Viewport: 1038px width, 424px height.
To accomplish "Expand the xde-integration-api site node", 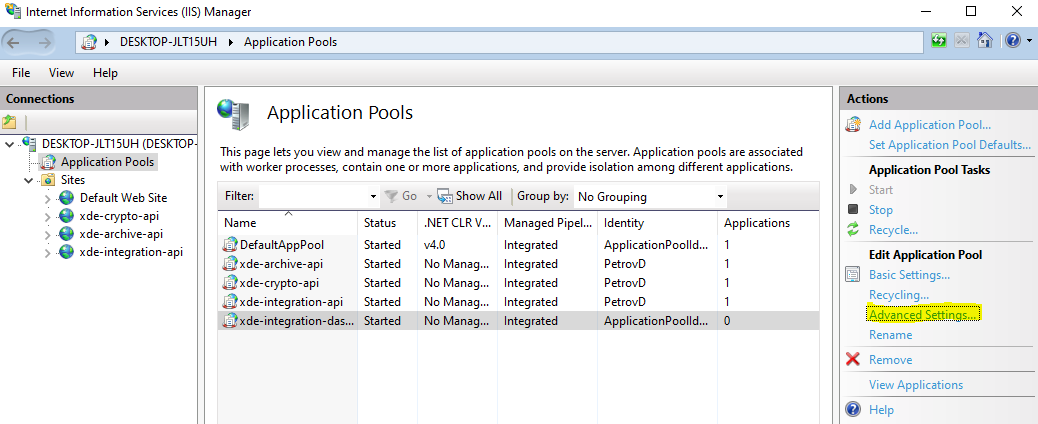I will [x=47, y=252].
